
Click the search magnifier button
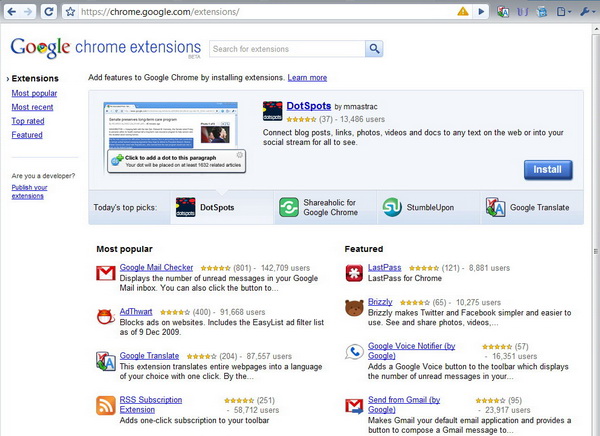pos(374,49)
